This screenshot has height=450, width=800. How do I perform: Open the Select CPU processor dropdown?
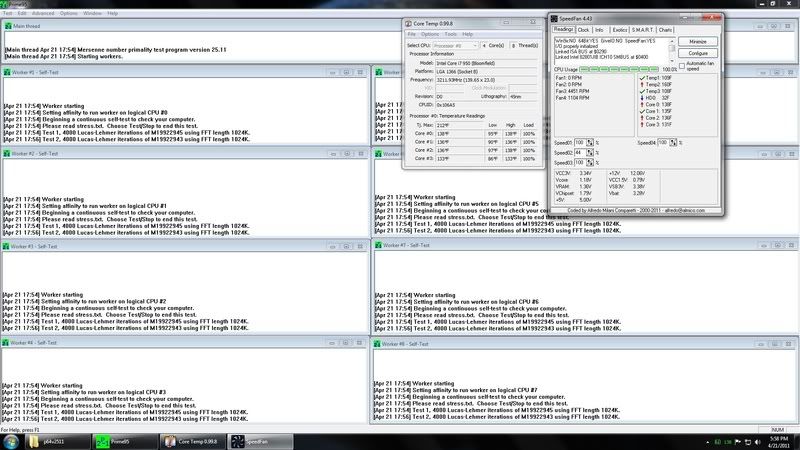[x=455, y=45]
